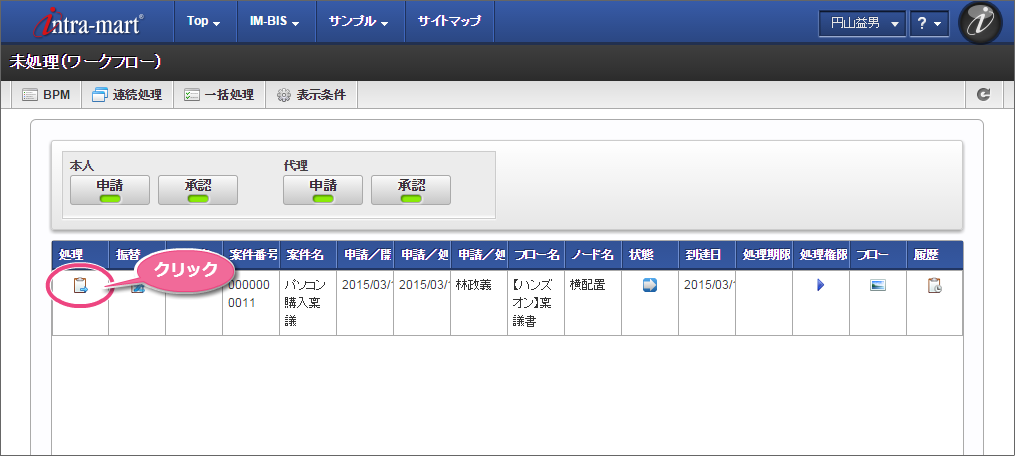Toggle the 本人 申請 filter button
The image size is (1015, 456).
(110, 190)
